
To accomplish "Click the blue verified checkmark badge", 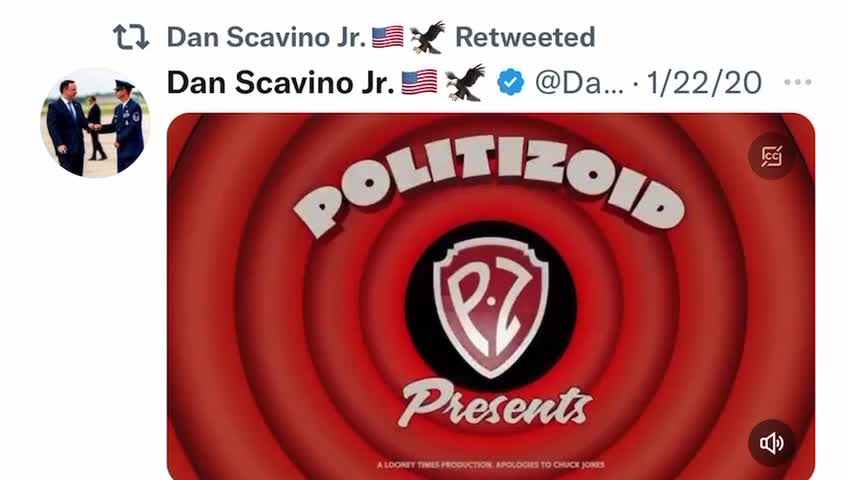I will click(x=511, y=83).
